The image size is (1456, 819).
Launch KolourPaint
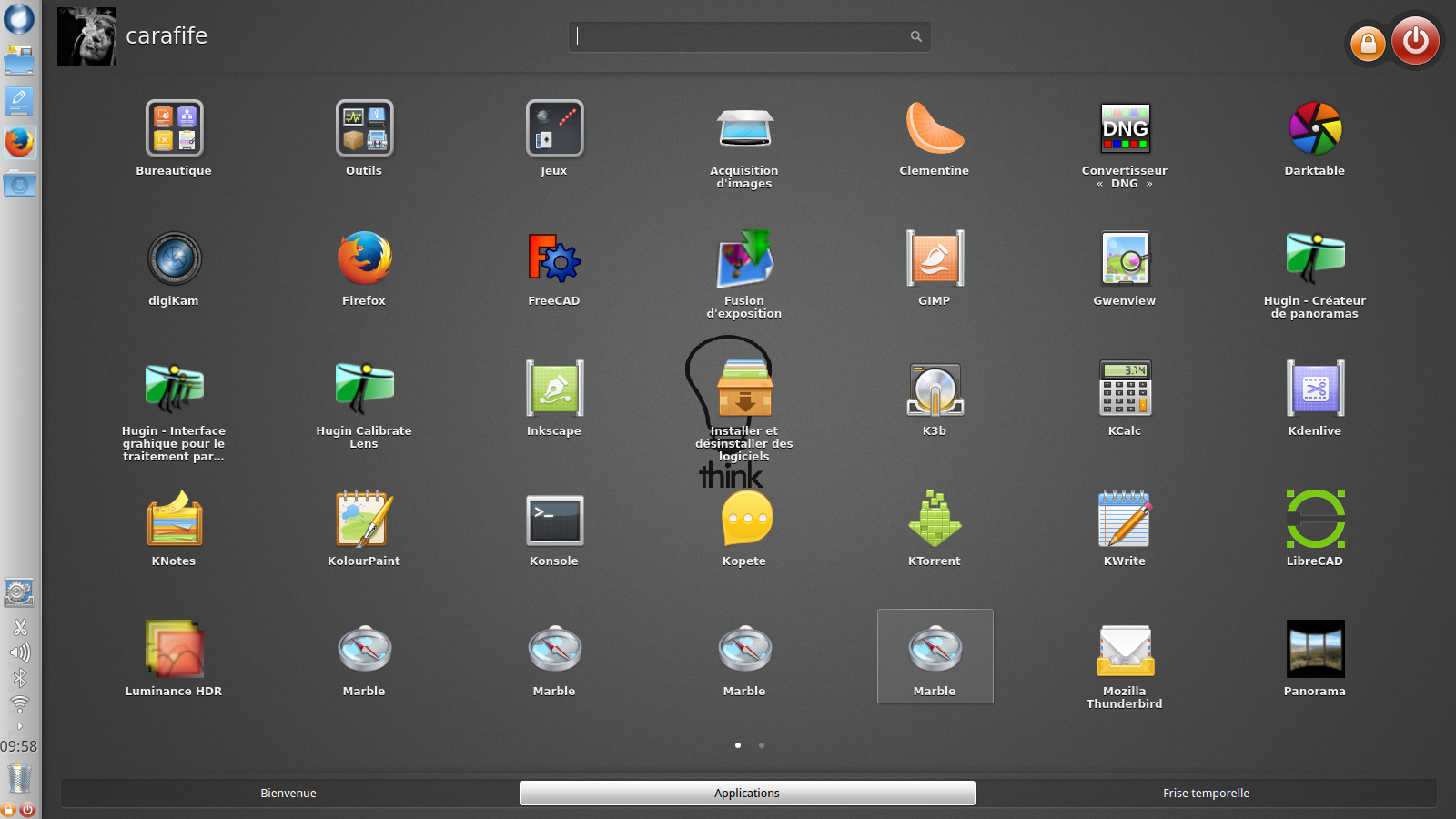[364, 529]
